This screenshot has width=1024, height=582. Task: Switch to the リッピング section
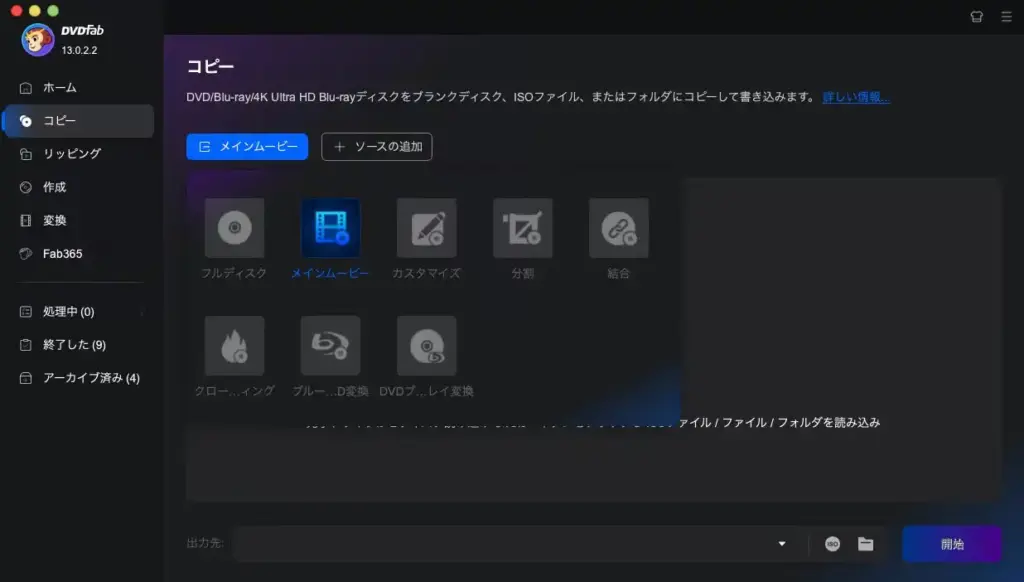tap(60, 153)
